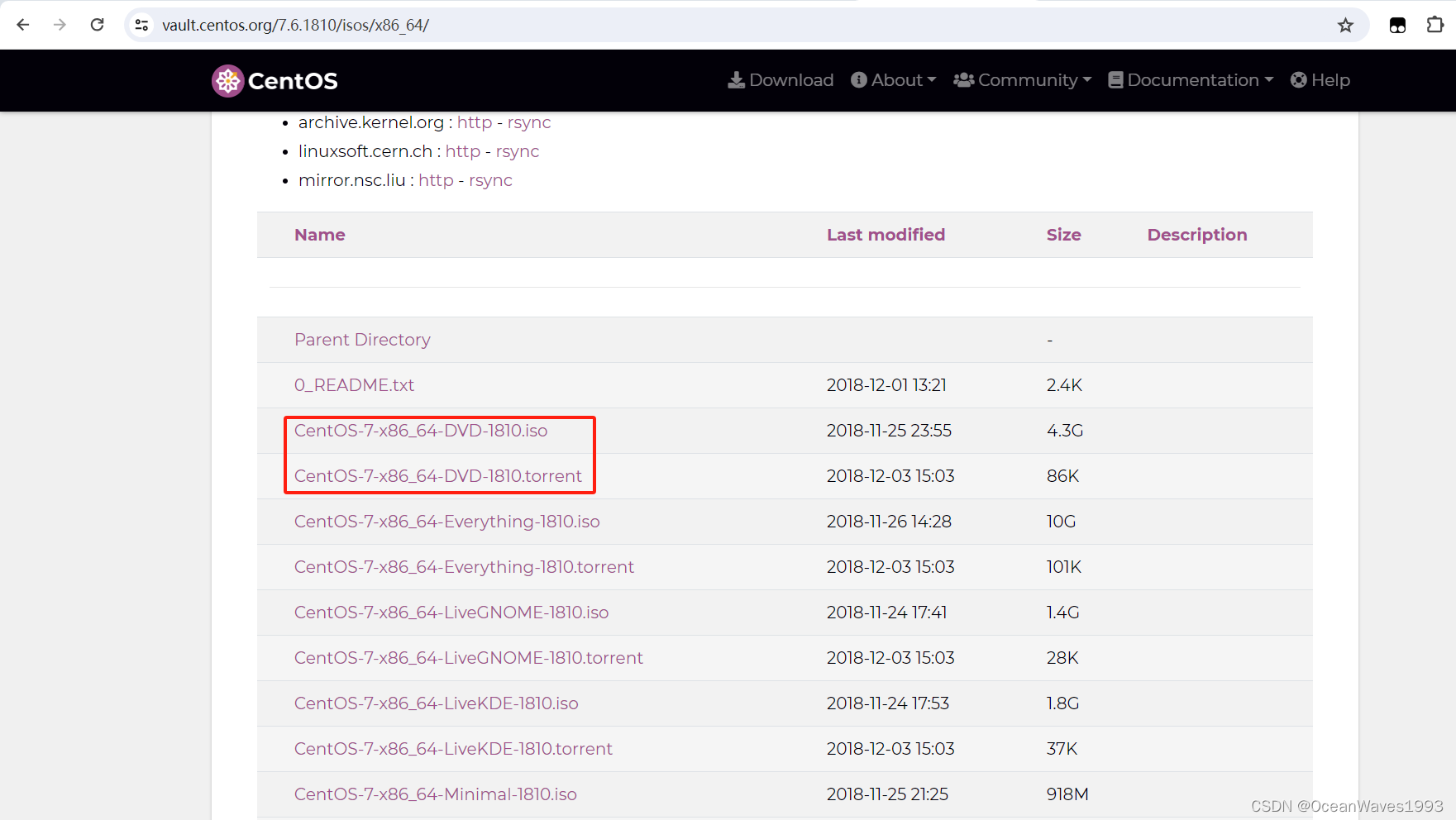Image resolution: width=1456 pixels, height=820 pixels.
Task: Open 0_README.txt file
Action: coord(354,385)
